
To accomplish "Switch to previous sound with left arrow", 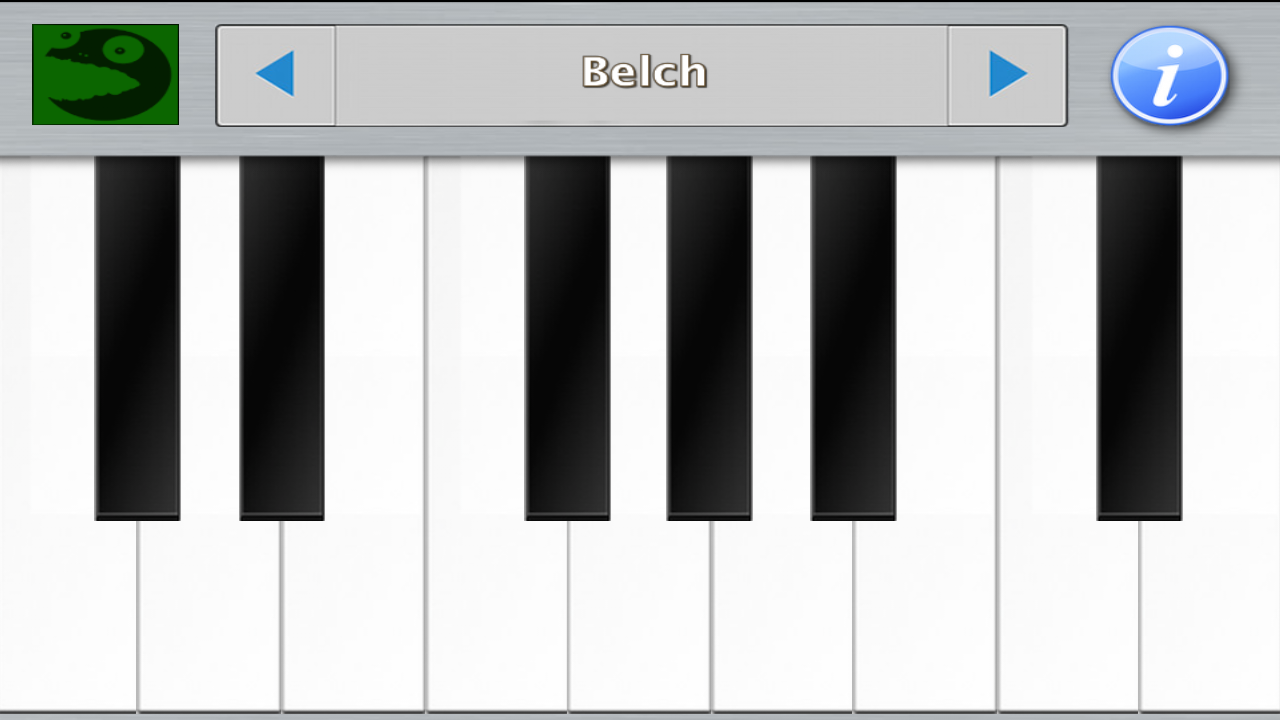I will point(276,75).
